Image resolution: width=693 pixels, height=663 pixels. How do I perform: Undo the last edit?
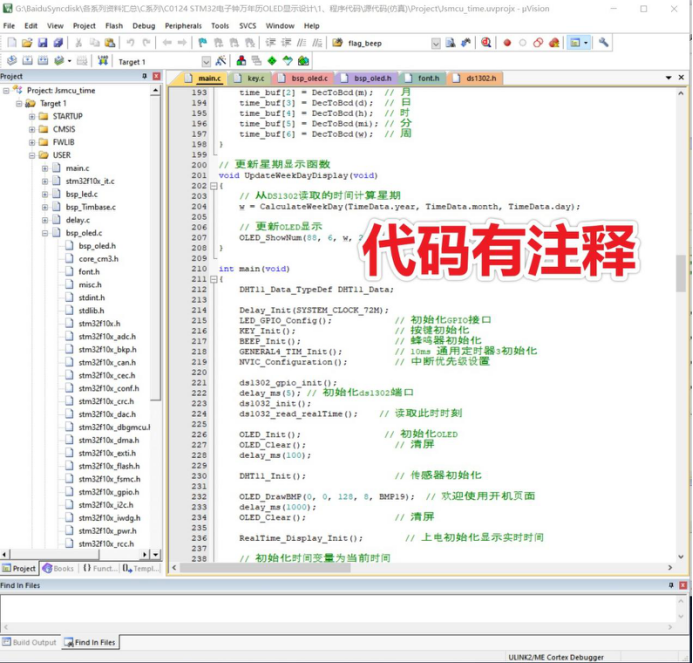pos(130,42)
